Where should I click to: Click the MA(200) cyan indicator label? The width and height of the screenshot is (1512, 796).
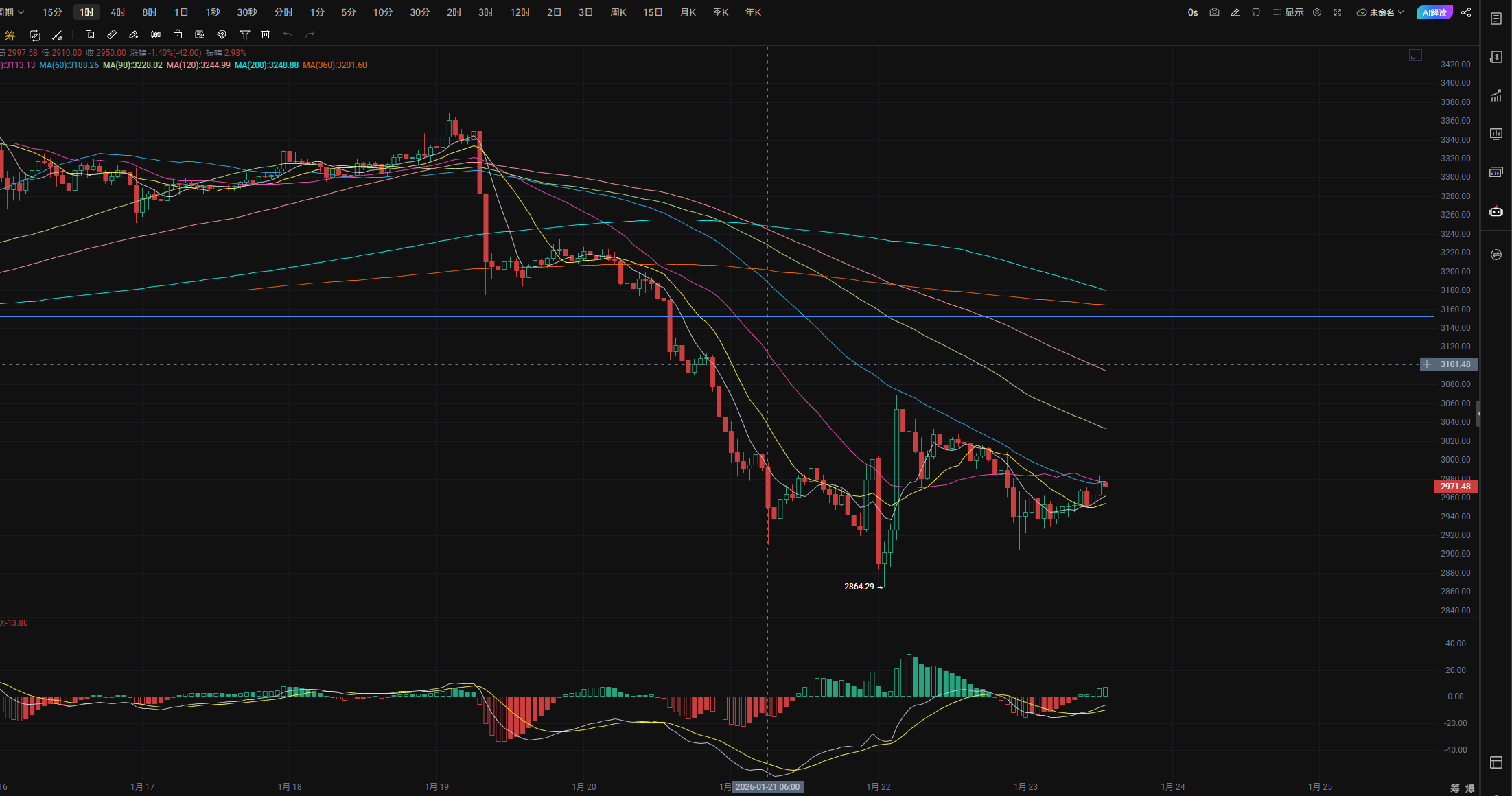point(266,65)
